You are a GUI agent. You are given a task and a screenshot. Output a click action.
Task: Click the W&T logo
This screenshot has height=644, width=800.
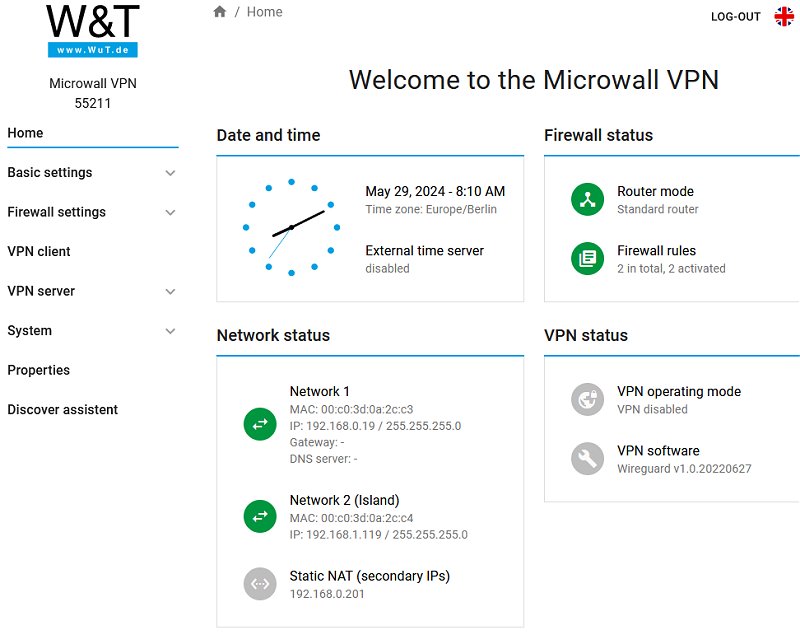[x=93, y=30]
